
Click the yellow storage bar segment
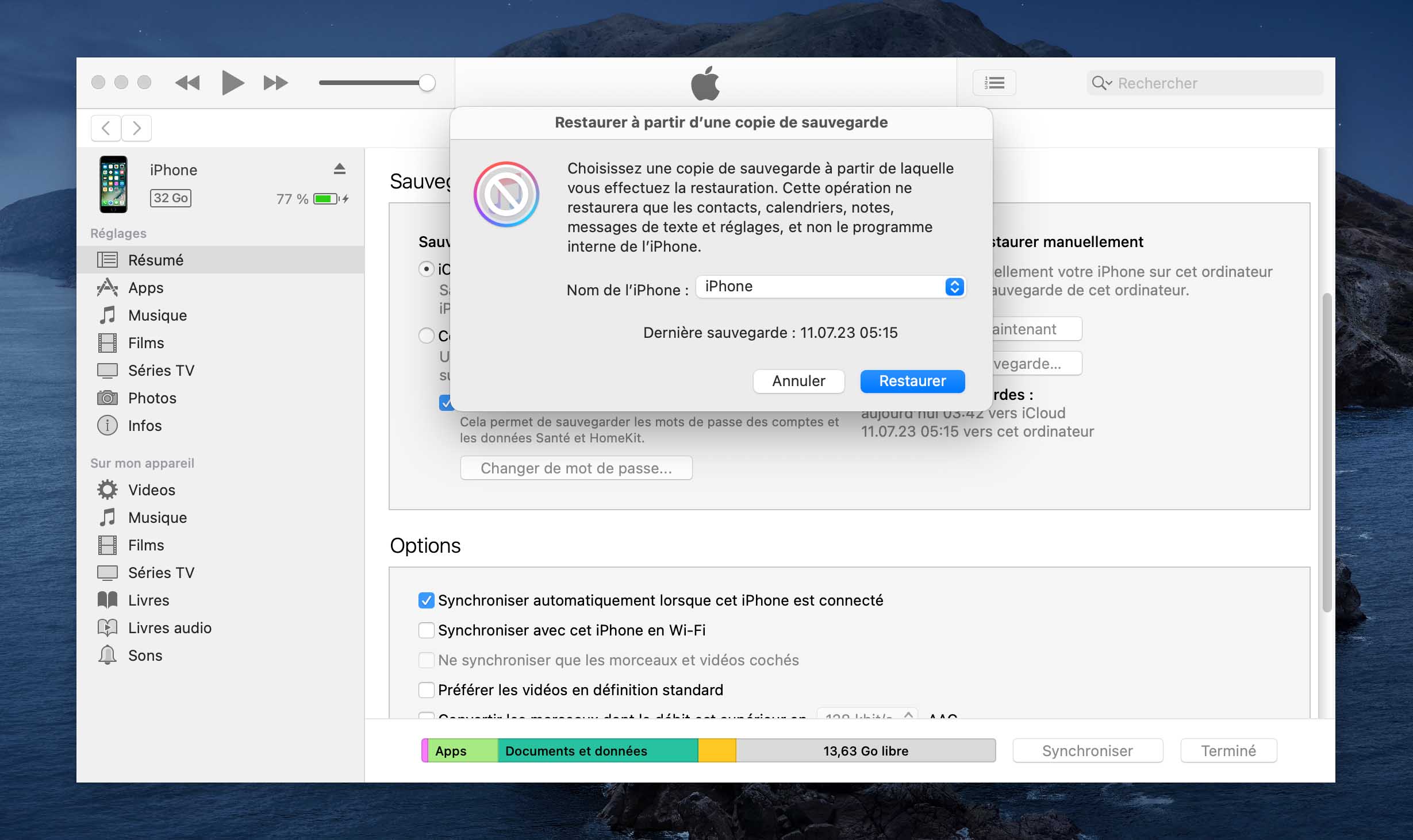(x=717, y=750)
